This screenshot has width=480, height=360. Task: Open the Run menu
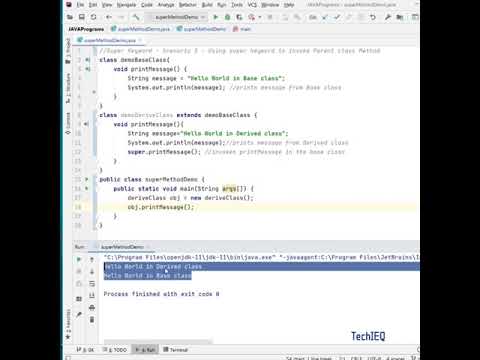222,5
